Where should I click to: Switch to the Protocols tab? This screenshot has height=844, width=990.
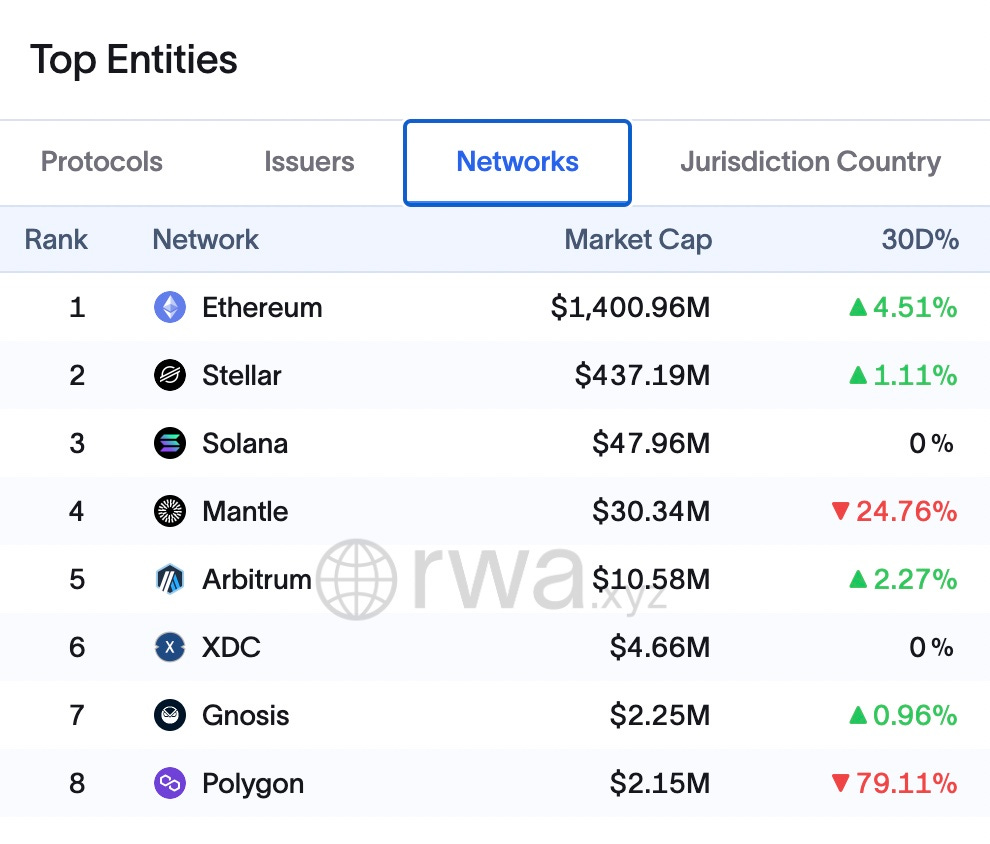[x=102, y=162]
